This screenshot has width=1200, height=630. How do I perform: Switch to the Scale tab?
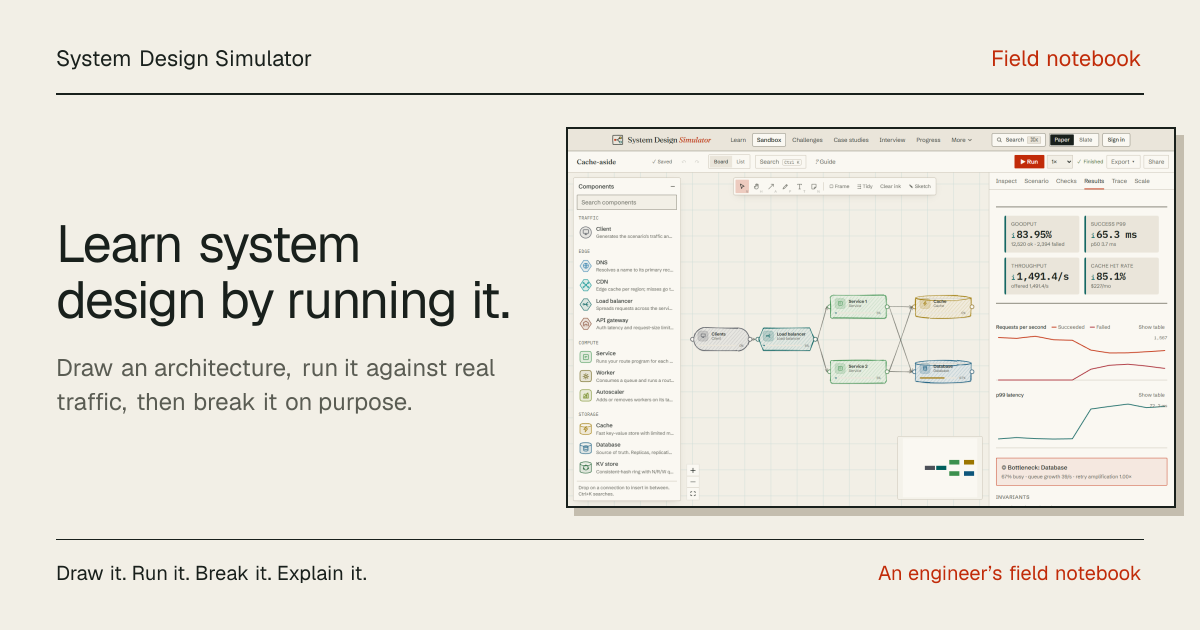(1142, 181)
